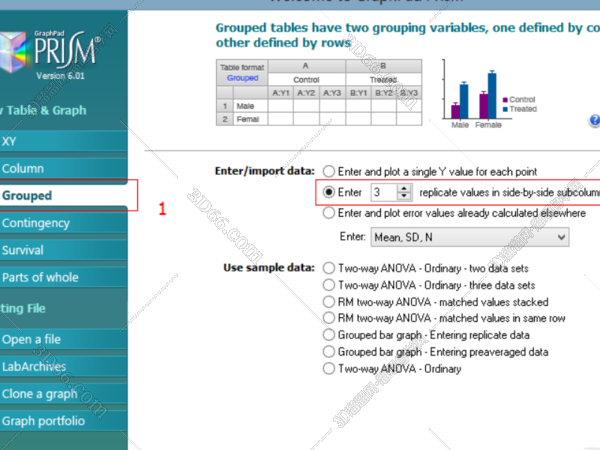Increase replicate count with the up arrow
Viewport: 600px width, 450px height.
click(404, 188)
